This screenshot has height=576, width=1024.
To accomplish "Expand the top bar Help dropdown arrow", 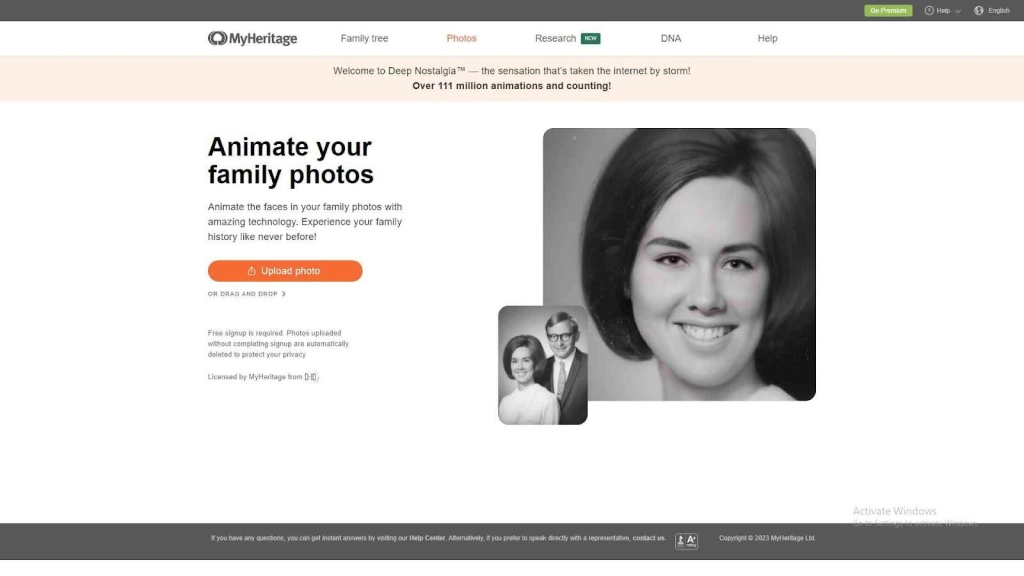I will [958, 11].
